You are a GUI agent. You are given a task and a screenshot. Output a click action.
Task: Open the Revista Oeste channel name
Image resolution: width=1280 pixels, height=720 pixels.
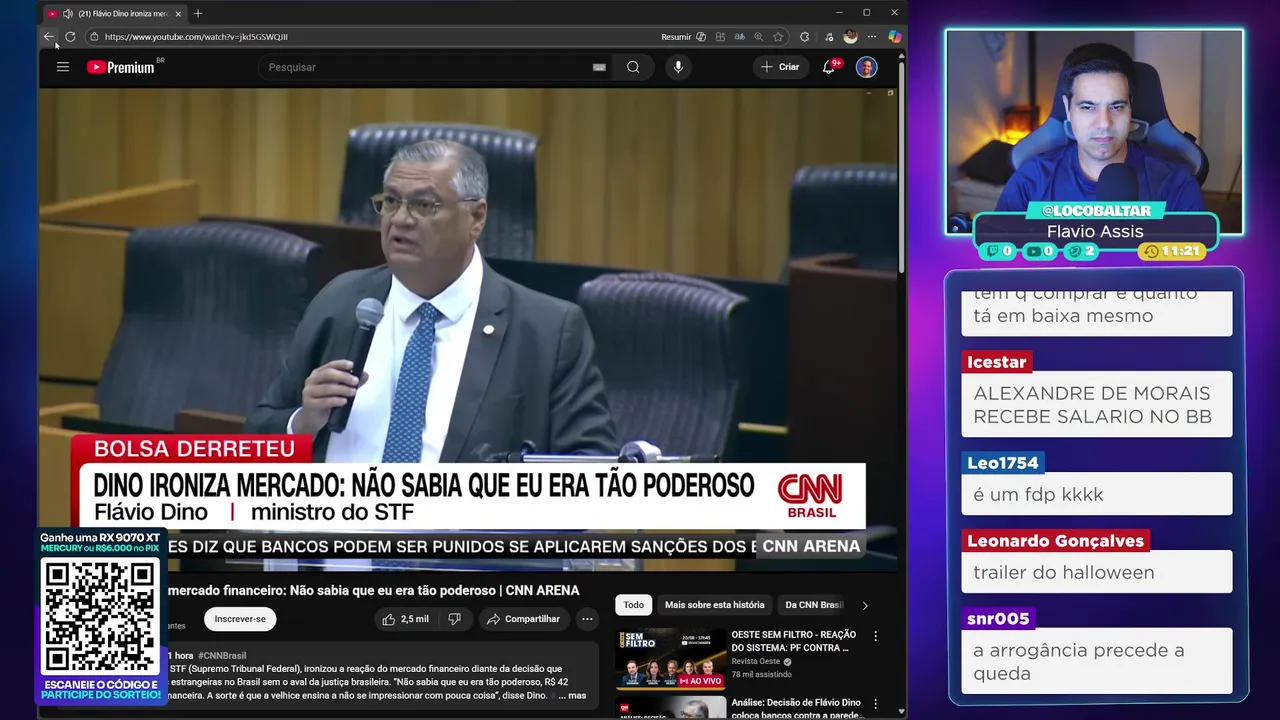(756, 661)
